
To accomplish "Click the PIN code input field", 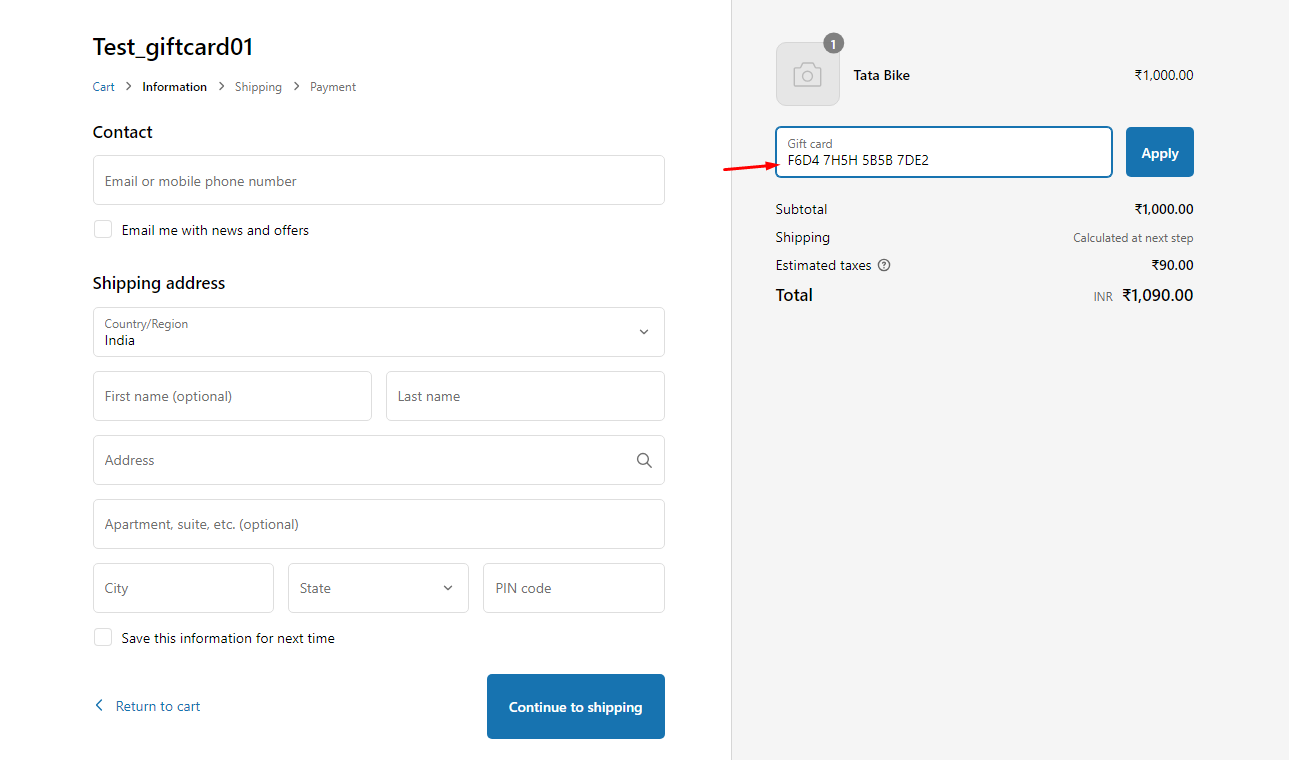I will (x=573, y=588).
